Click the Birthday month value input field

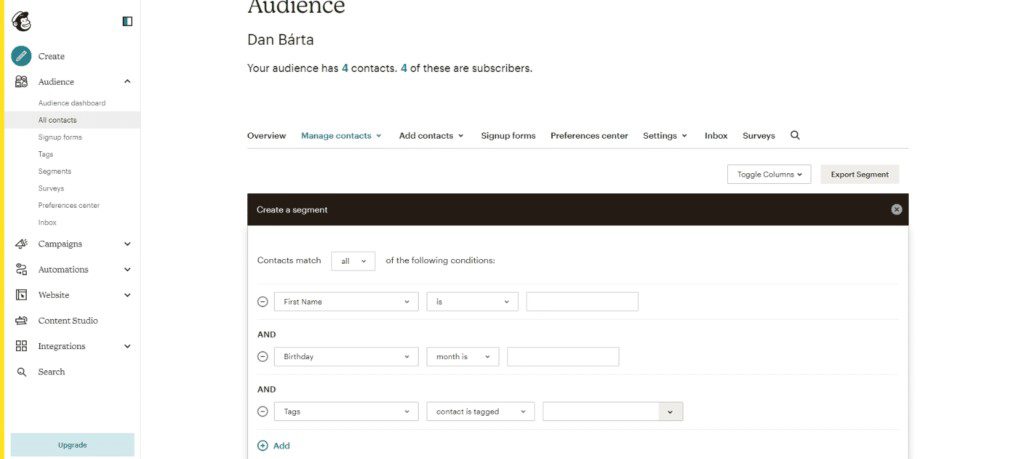click(x=563, y=356)
